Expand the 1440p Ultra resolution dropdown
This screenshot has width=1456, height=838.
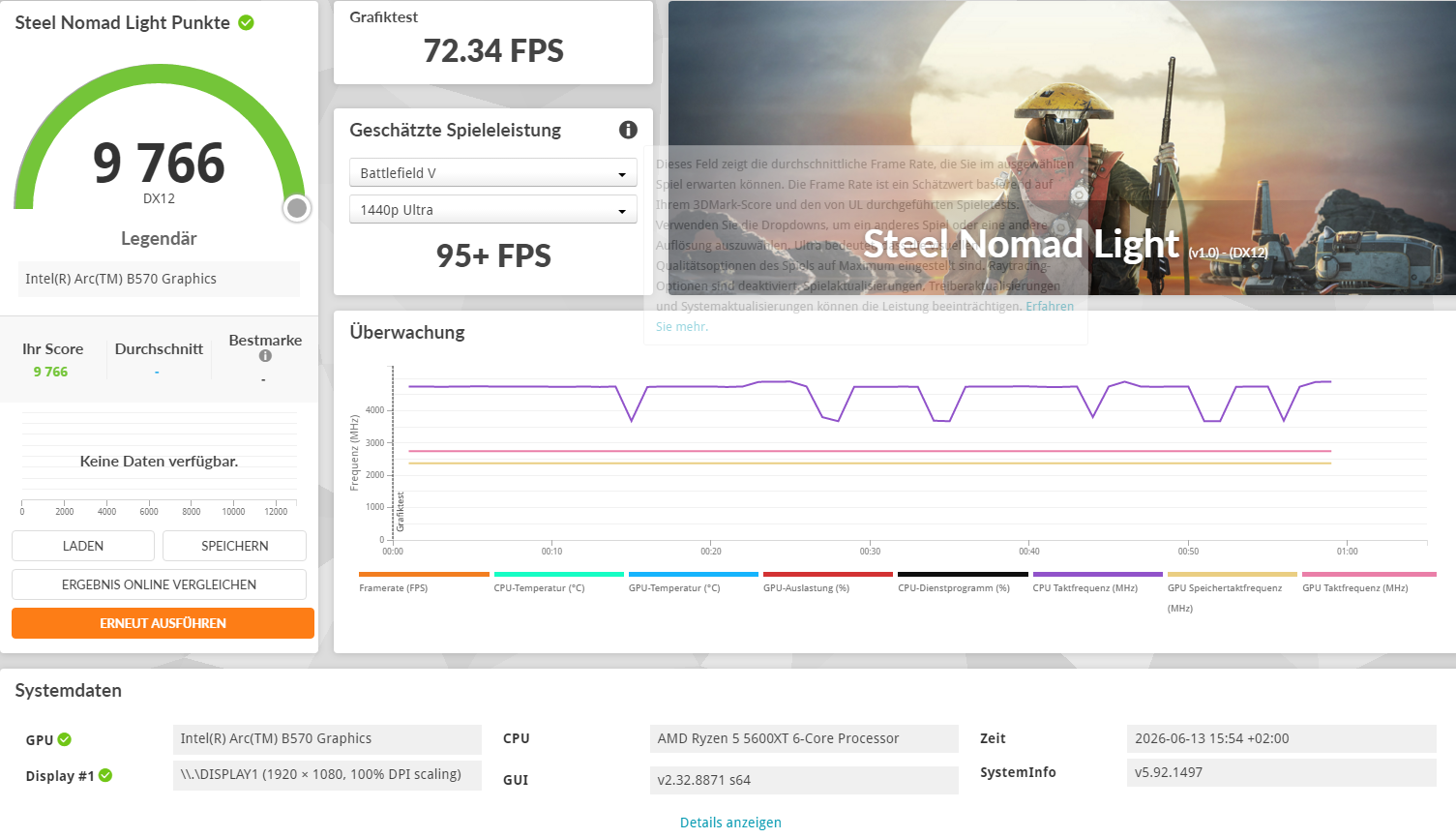click(492, 209)
